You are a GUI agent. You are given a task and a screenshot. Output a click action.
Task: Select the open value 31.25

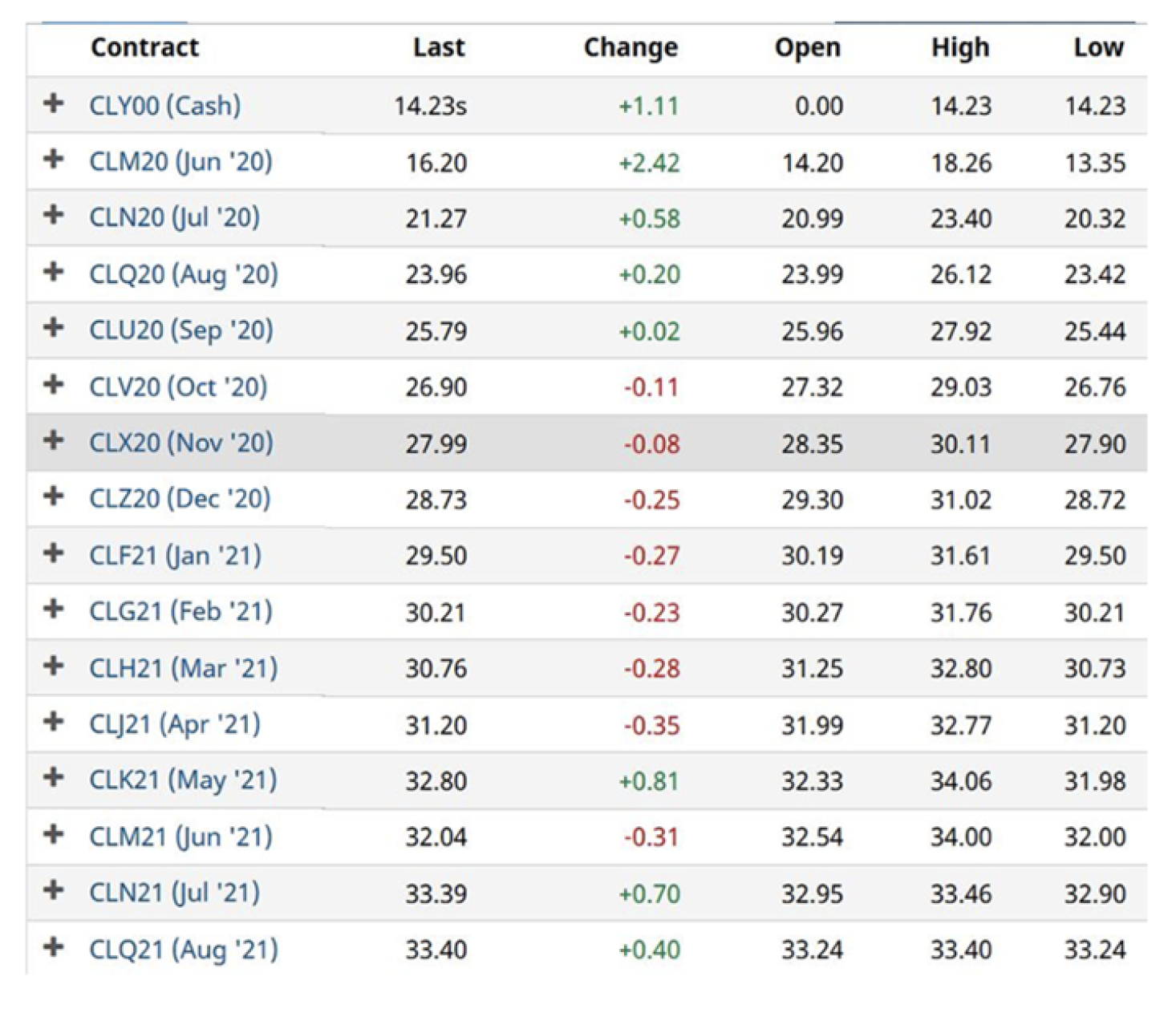coord(813,669)
